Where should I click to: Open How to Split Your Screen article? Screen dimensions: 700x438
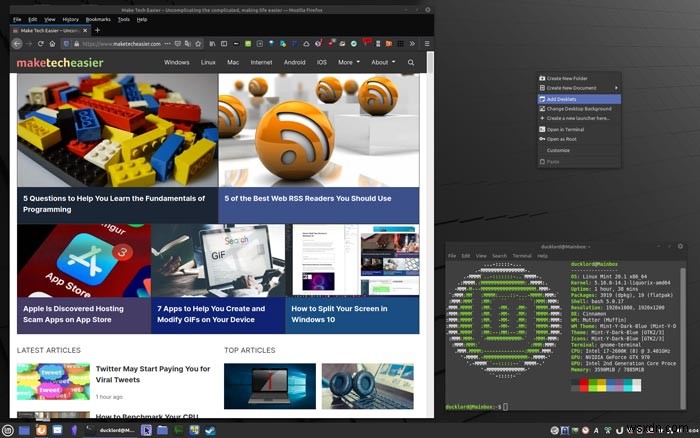(339, 314)
